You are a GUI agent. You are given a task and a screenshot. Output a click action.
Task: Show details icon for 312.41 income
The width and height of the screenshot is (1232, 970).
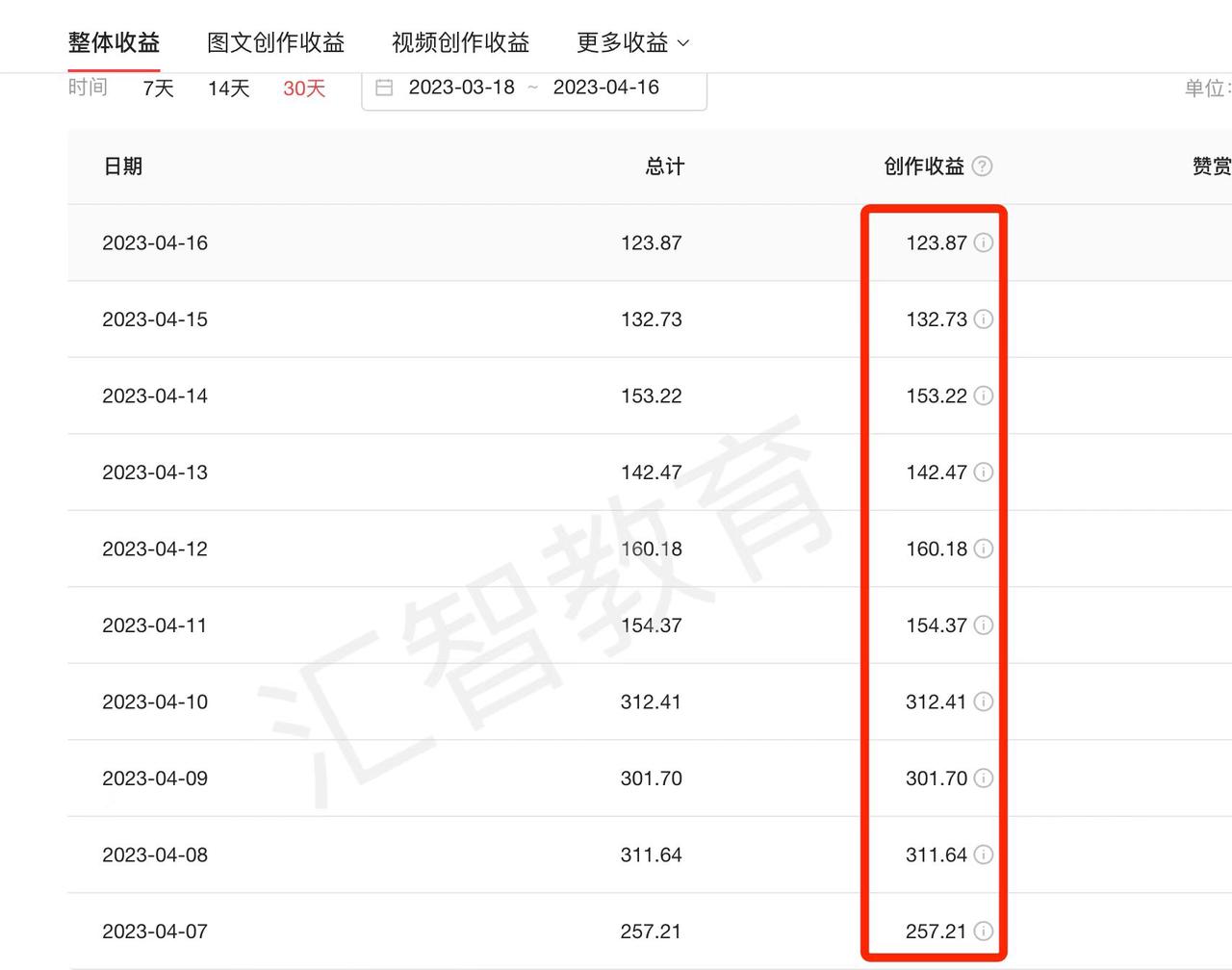click(x=983, y=702)
